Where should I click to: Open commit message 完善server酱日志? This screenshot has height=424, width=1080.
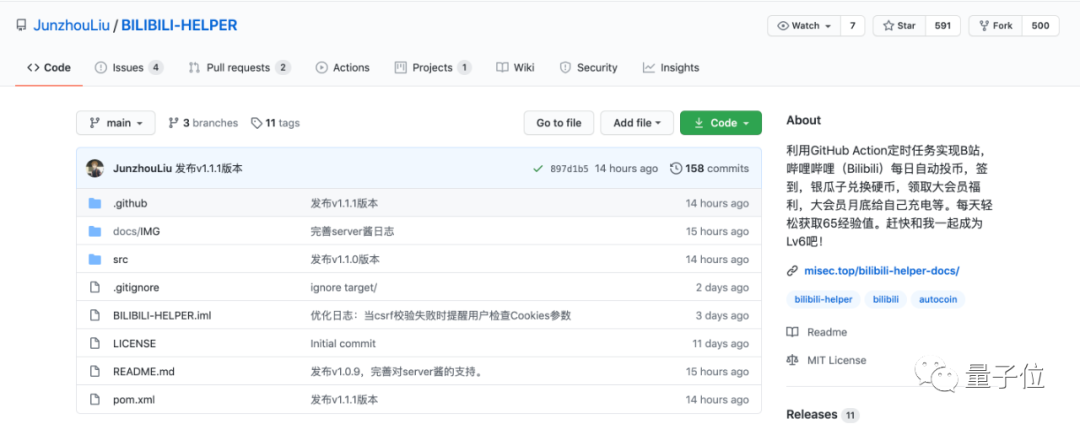click(352, 231)
